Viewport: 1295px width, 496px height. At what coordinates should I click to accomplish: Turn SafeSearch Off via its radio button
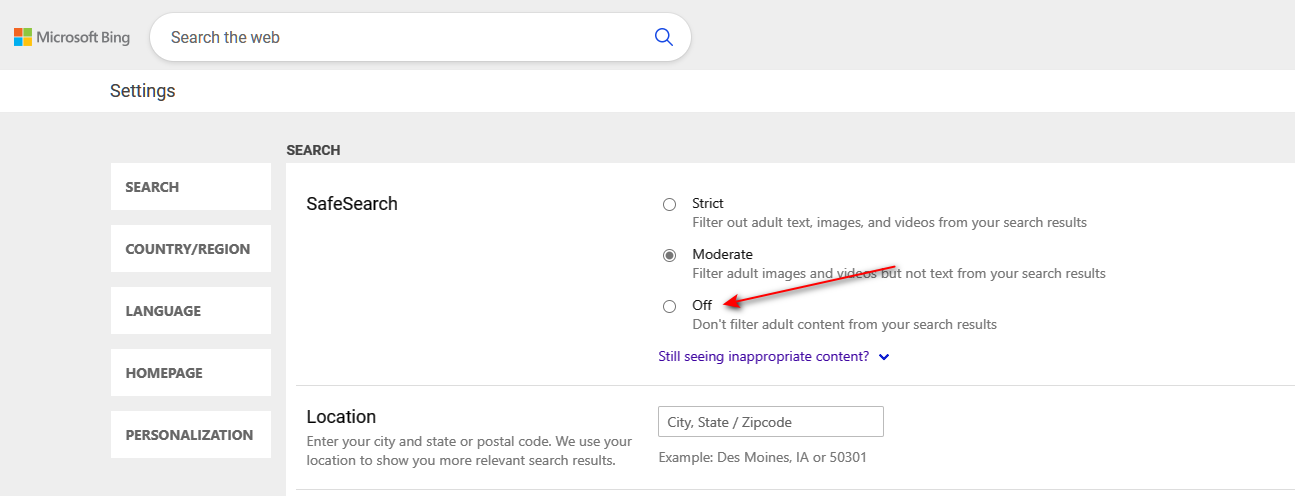click(x=669, y=307)
